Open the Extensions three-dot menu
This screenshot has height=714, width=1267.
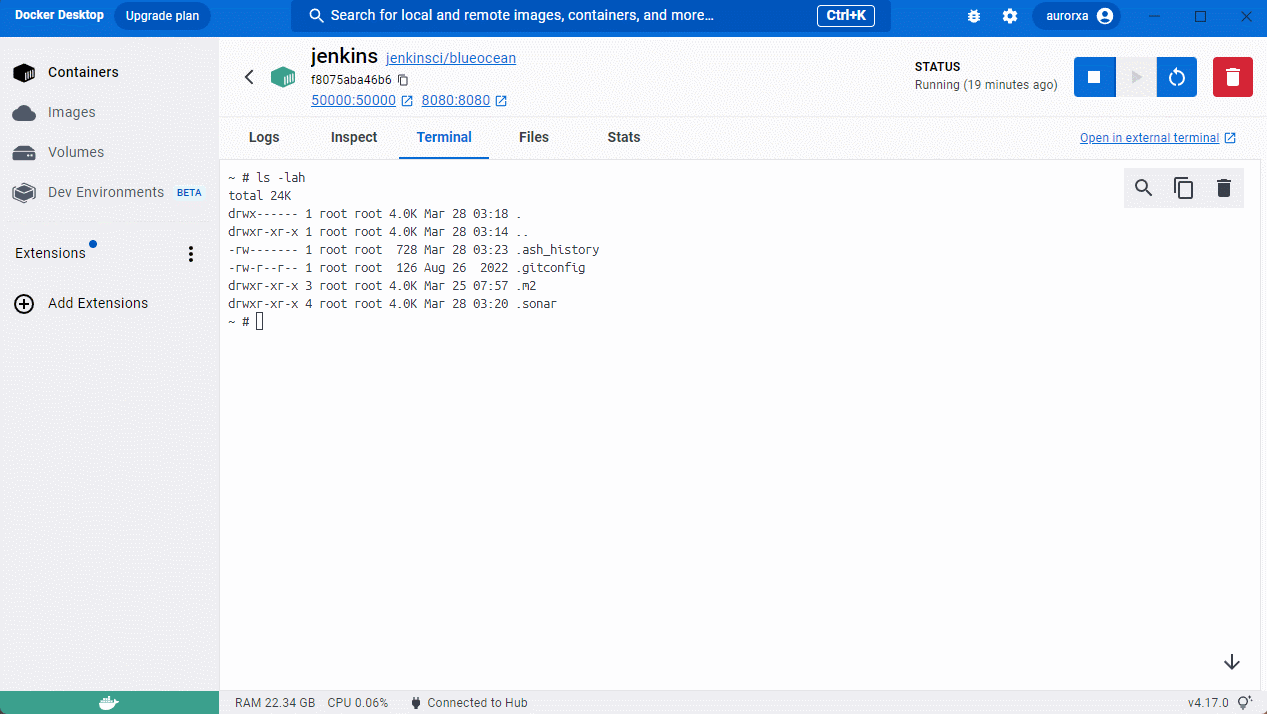[191, 254]
